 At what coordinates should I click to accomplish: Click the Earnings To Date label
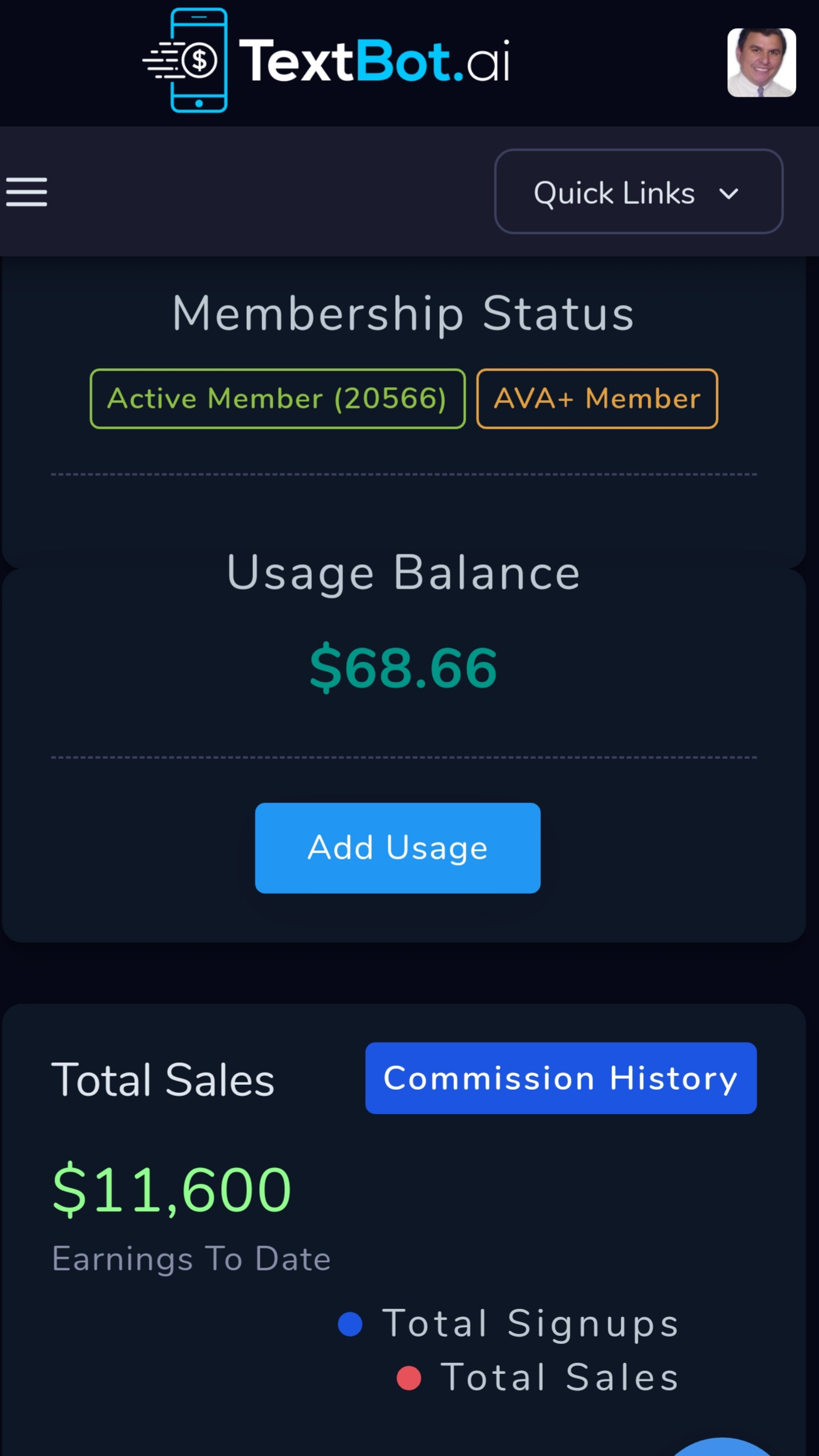click(x=191, y=1259)
